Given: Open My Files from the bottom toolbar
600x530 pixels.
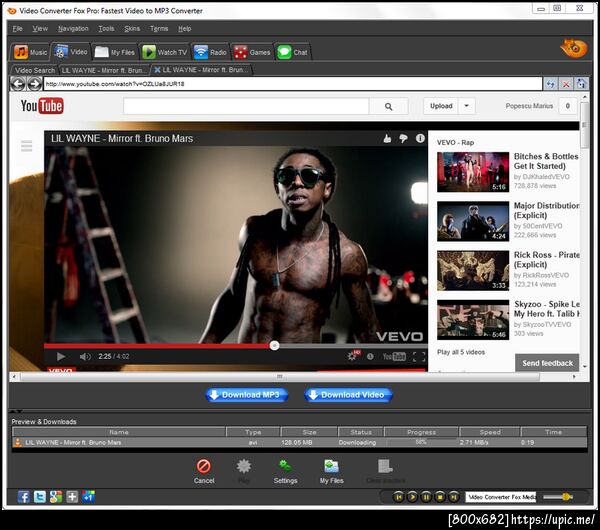Looking at the screenshot, I should (331, 471).
